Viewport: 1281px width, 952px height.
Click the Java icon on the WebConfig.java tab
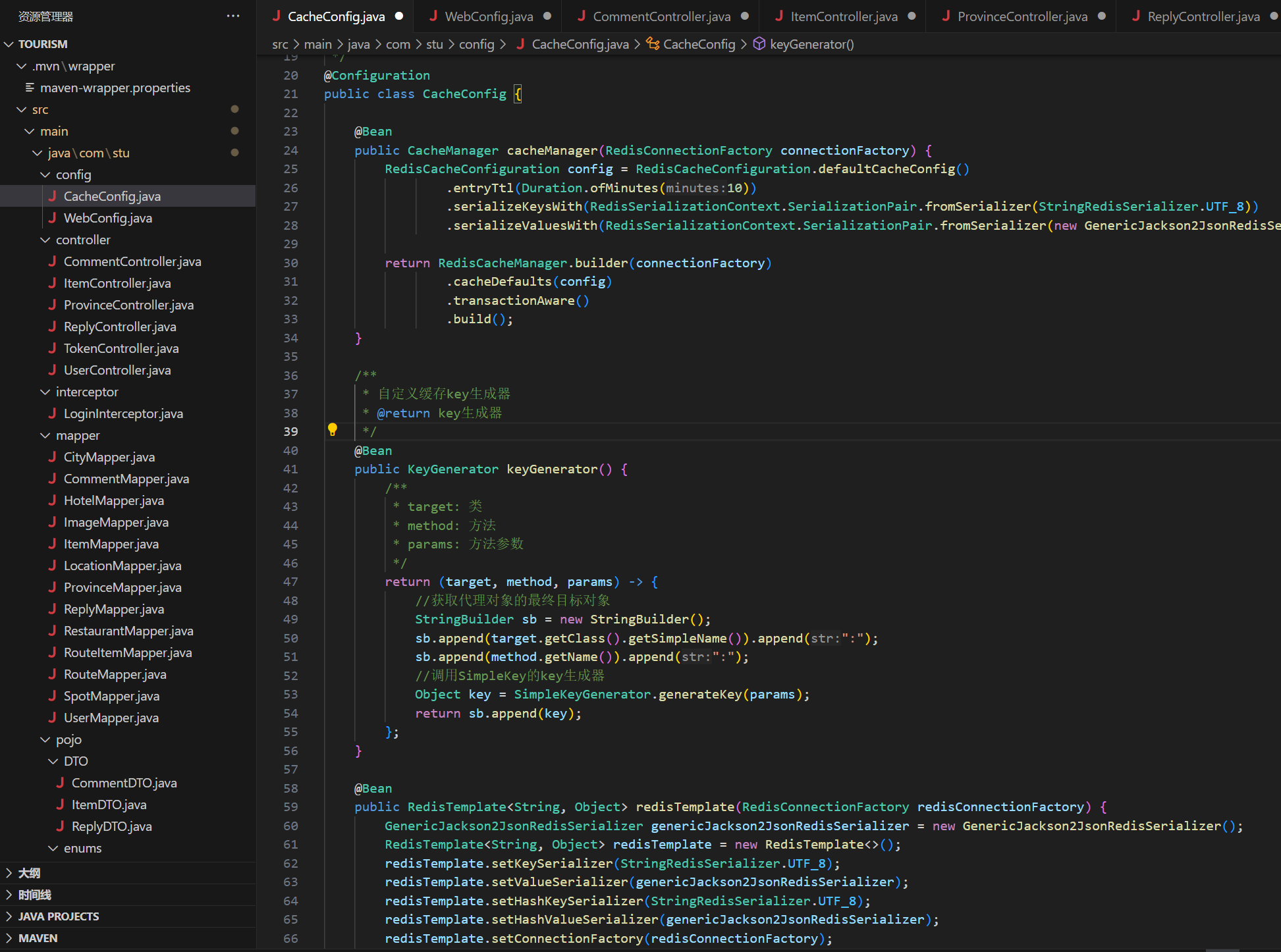[x=433, y=16]
